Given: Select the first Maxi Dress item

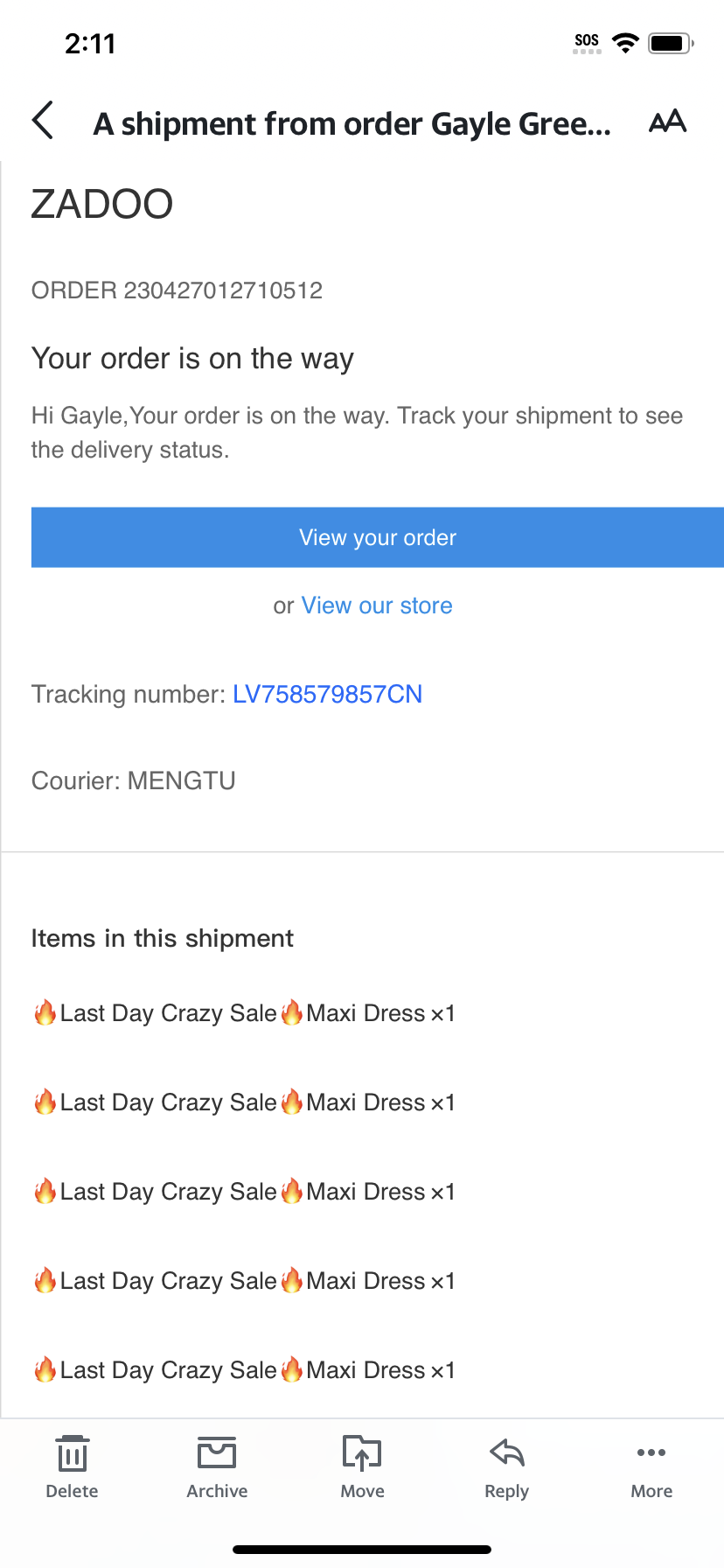Looking at the screenshot, I should [x=244, y=1013].
